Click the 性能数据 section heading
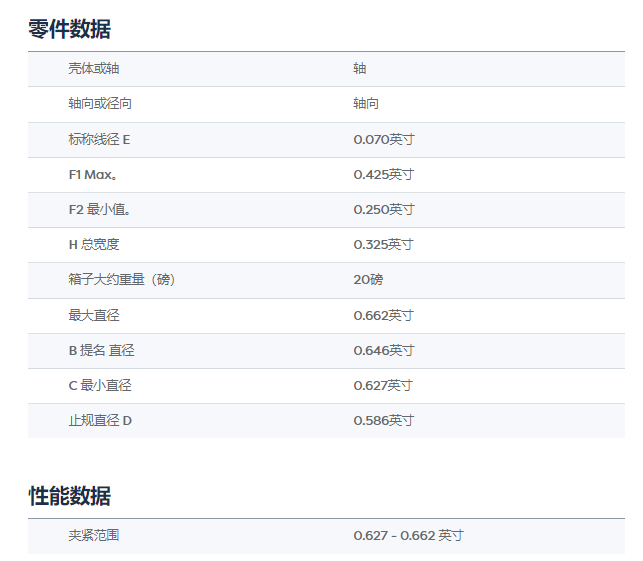 click(69, 496)
